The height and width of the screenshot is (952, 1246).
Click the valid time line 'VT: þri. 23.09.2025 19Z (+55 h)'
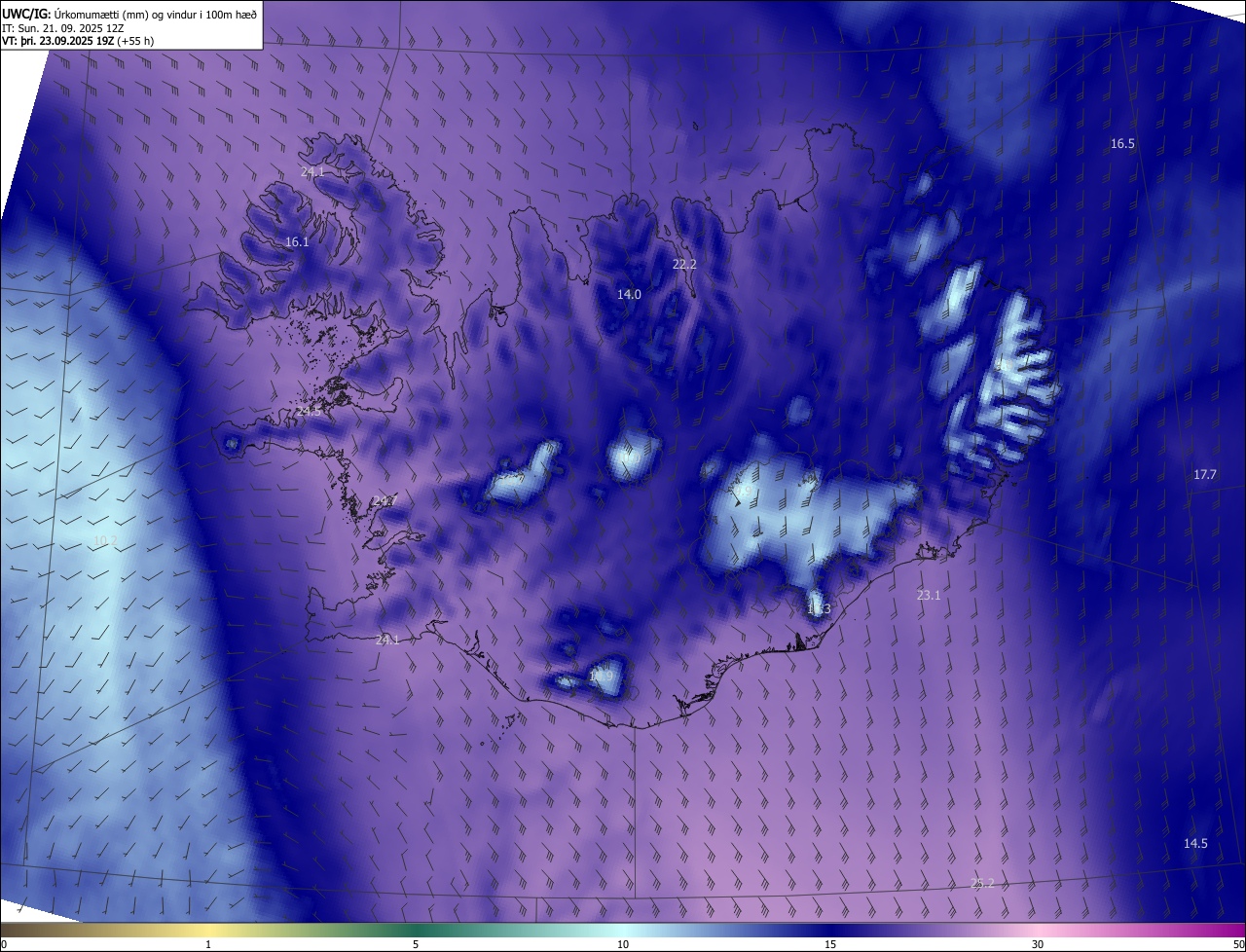point(78,41)
